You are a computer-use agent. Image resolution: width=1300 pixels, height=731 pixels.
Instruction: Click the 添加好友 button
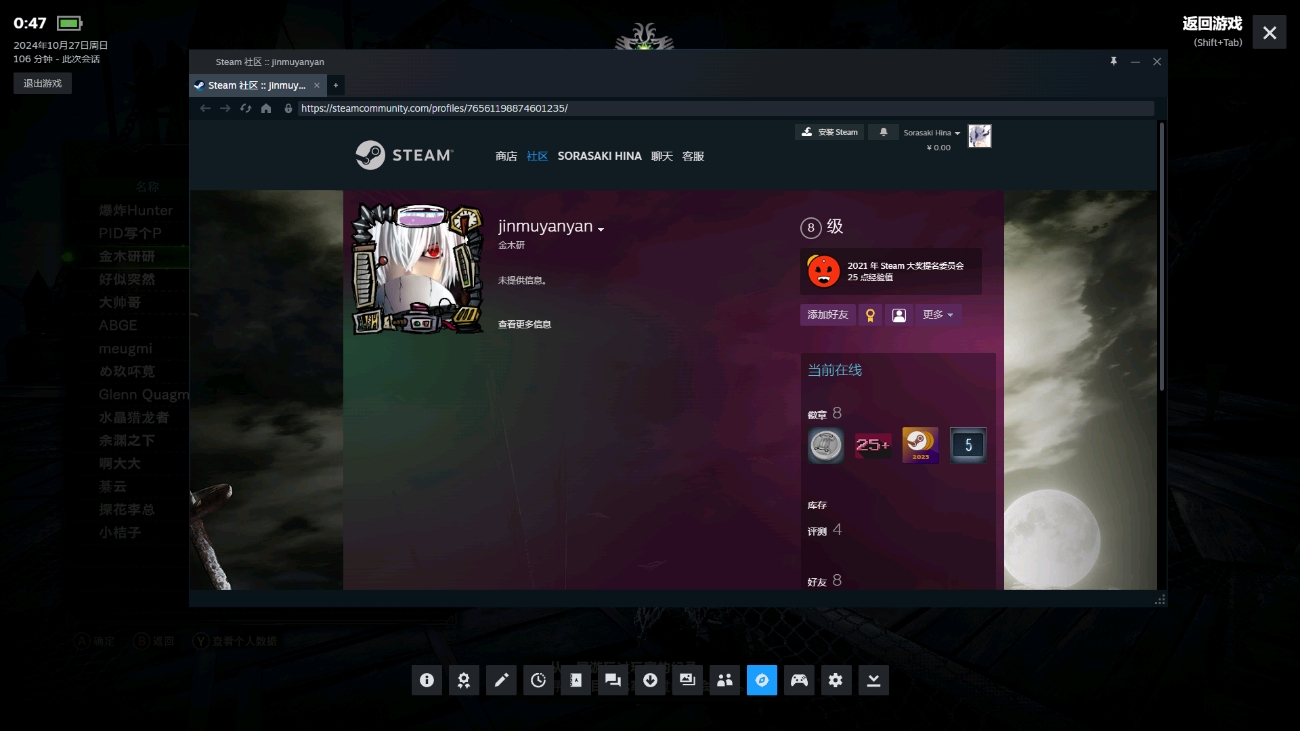pos(828,315)
